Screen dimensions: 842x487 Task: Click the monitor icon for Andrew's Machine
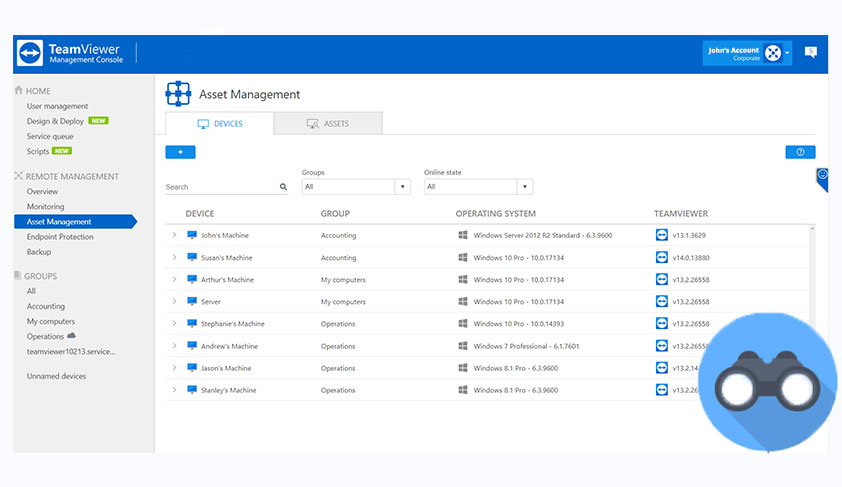192,346
